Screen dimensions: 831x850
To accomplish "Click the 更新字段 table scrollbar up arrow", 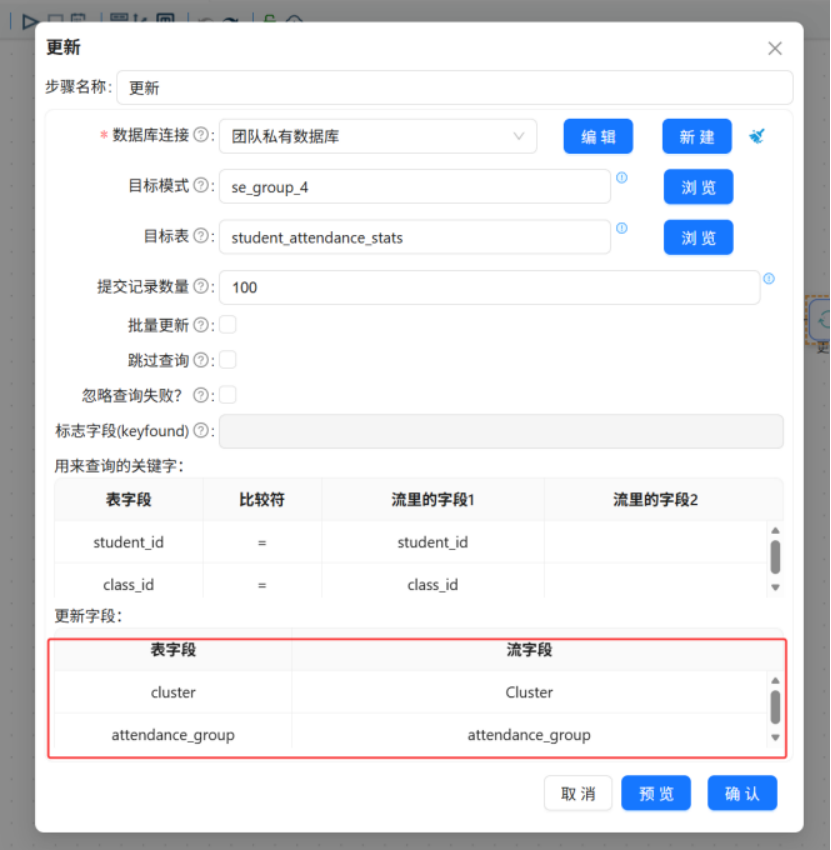I will (x=775, y=680).
